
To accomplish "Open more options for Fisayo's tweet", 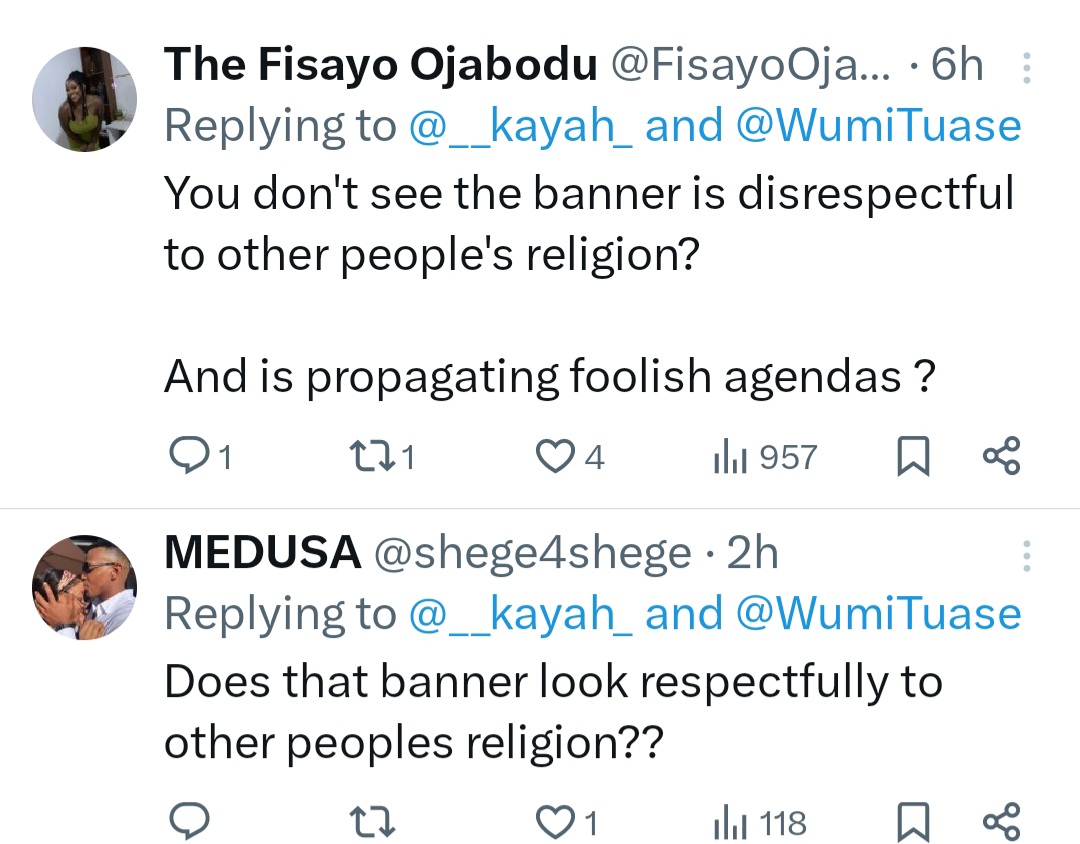I will (1026, 70).
